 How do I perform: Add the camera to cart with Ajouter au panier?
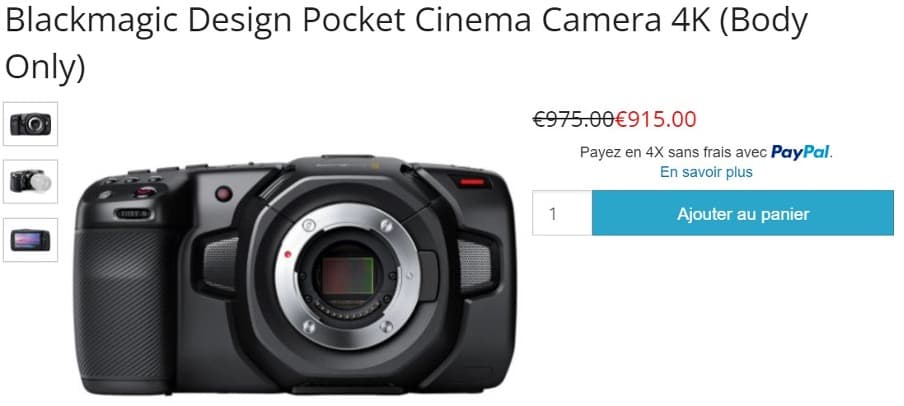743,213
